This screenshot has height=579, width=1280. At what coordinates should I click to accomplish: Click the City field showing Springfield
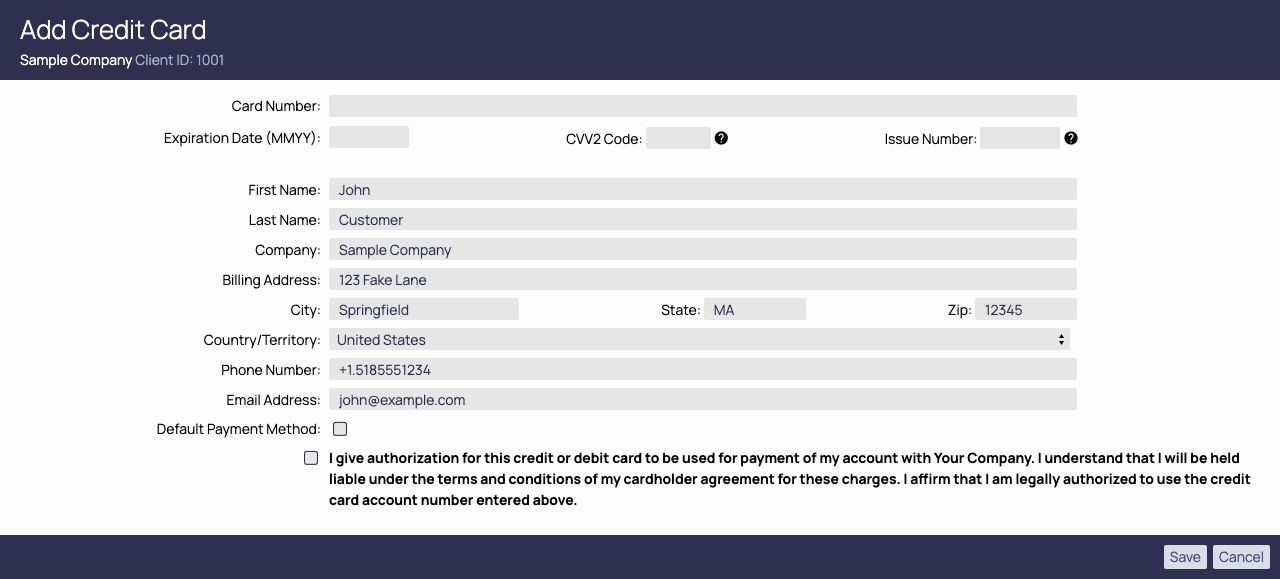[x=424, y=309]
